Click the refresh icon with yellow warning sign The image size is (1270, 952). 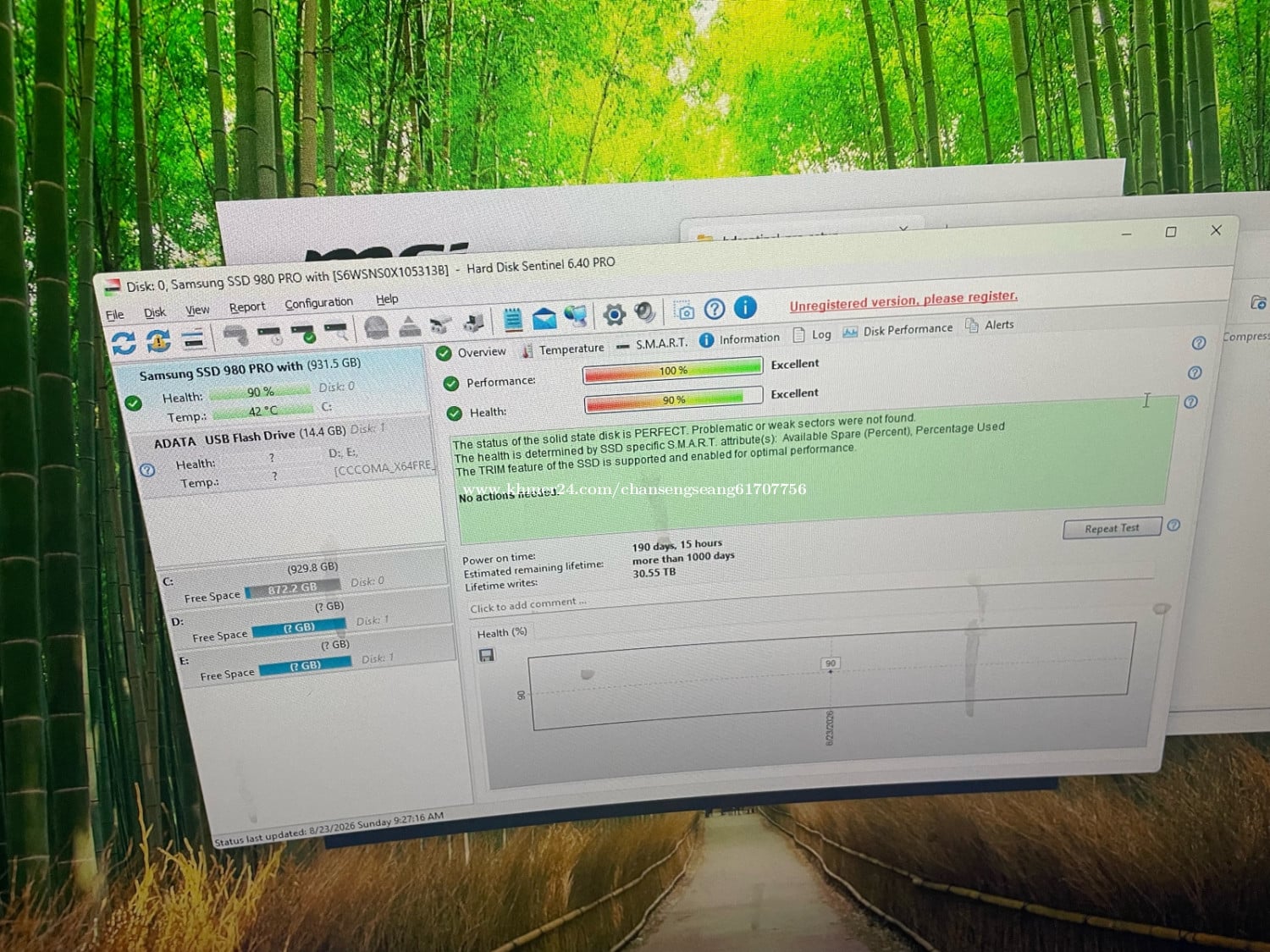click(x=158, y=341)
